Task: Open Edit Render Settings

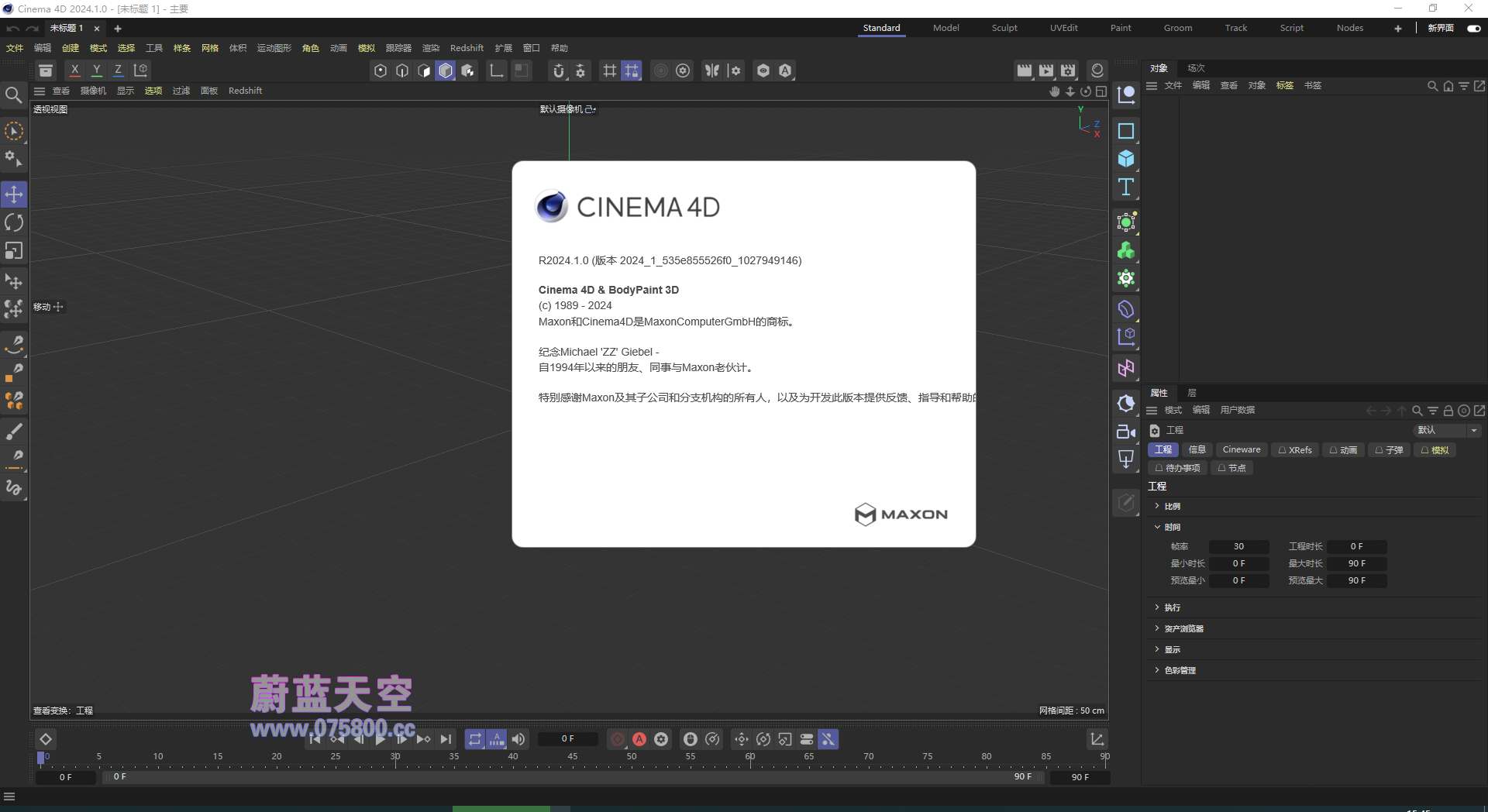Action: click(1068, 71)
